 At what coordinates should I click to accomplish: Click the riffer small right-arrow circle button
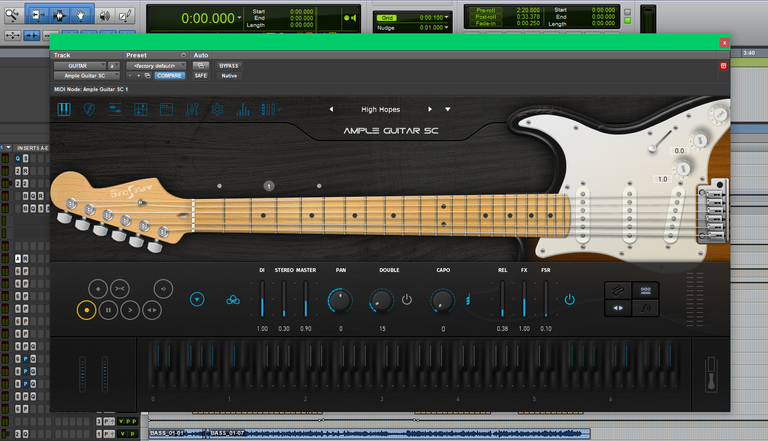click(x=163, y=289)
